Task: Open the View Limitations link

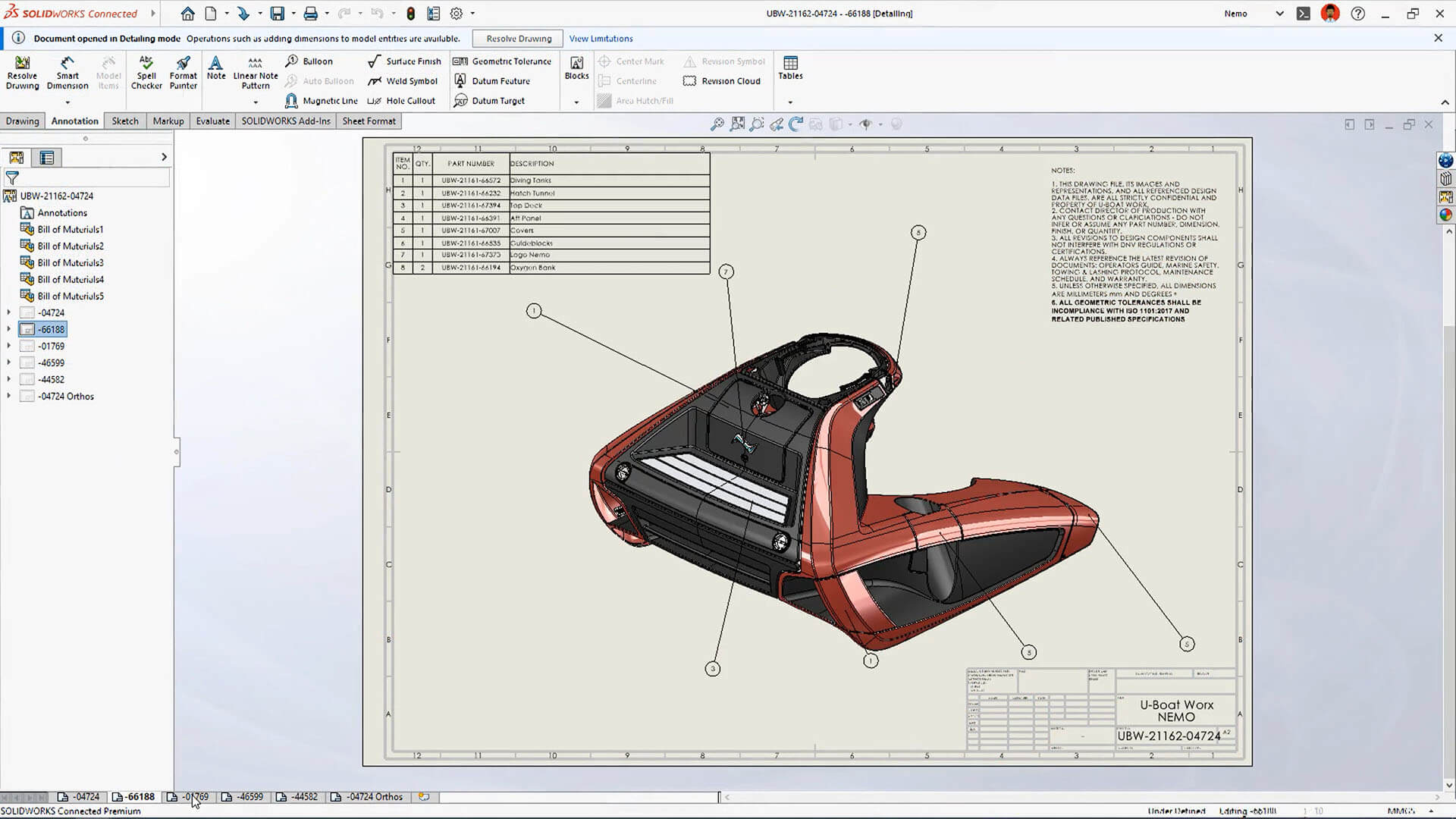Action: point(601,39)
